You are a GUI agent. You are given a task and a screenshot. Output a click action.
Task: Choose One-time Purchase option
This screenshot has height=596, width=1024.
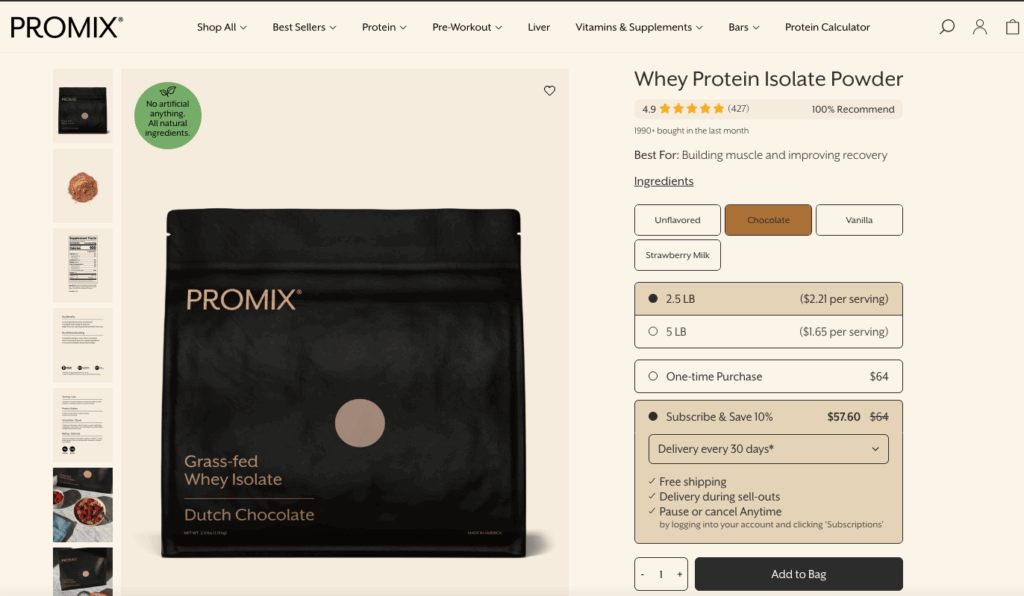(768, 377)
